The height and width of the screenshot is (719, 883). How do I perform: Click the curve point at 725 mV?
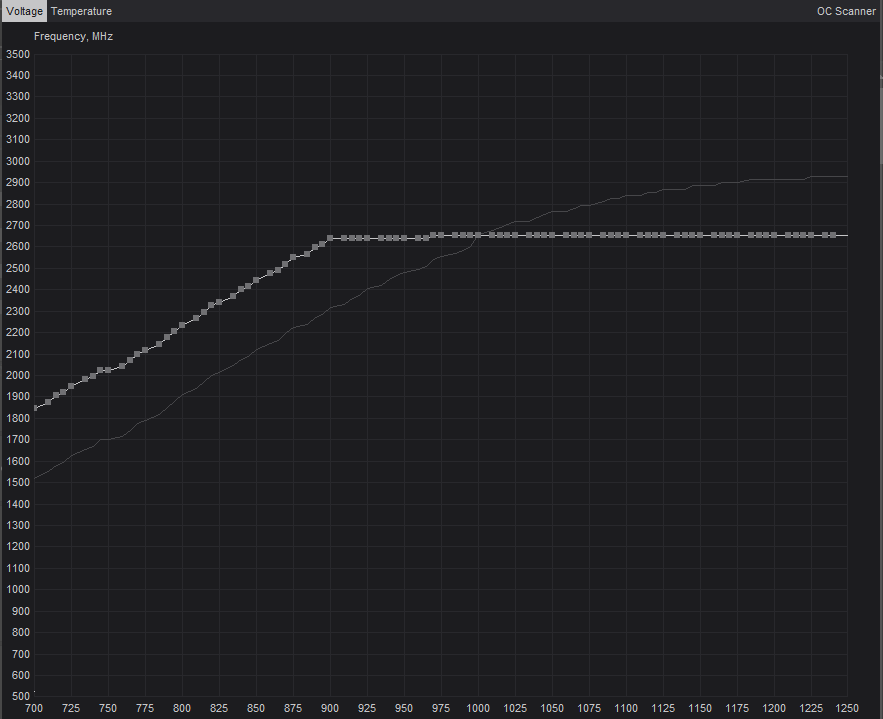pyautogui.click(x=71, y=385)
